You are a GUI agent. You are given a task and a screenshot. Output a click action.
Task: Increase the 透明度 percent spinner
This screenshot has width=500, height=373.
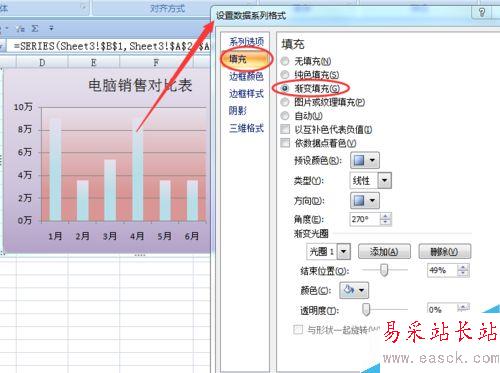[x=463, y=307]
